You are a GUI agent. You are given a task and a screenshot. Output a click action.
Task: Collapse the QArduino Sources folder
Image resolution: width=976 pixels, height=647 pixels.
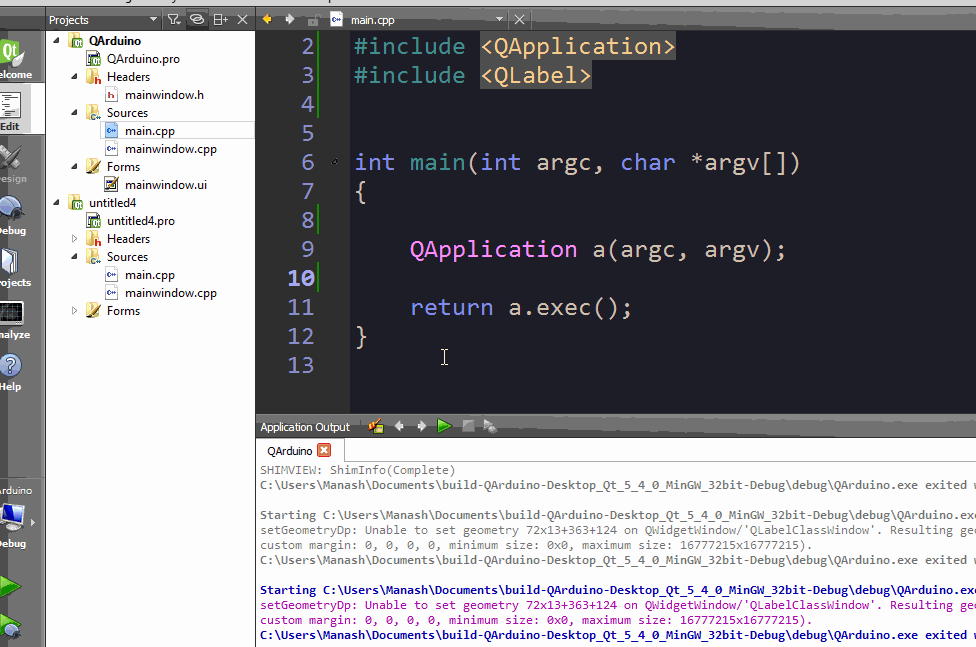pyautogui.click(x=74, y=113)
